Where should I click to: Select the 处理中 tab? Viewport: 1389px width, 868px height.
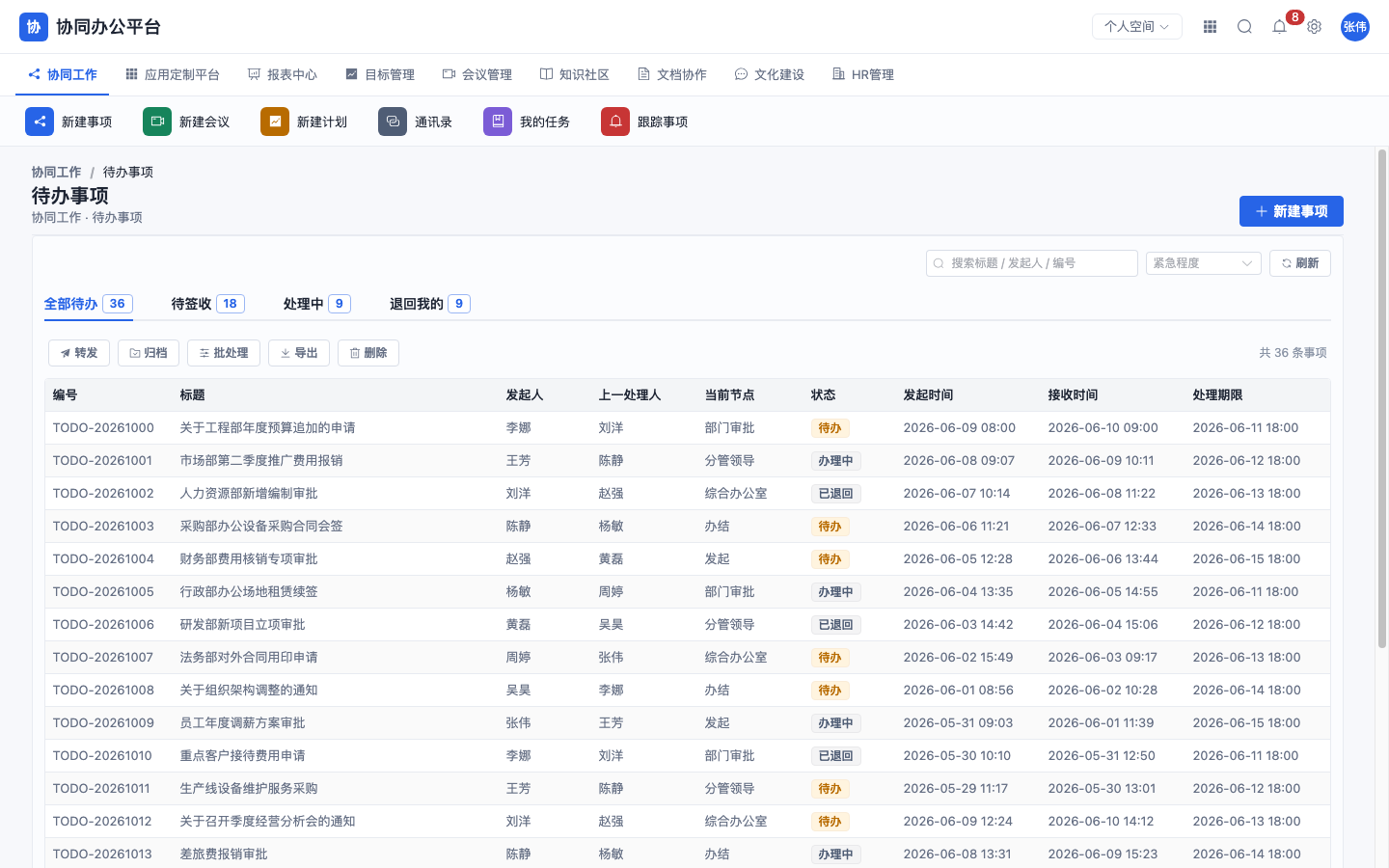click(x=317, y=304)
